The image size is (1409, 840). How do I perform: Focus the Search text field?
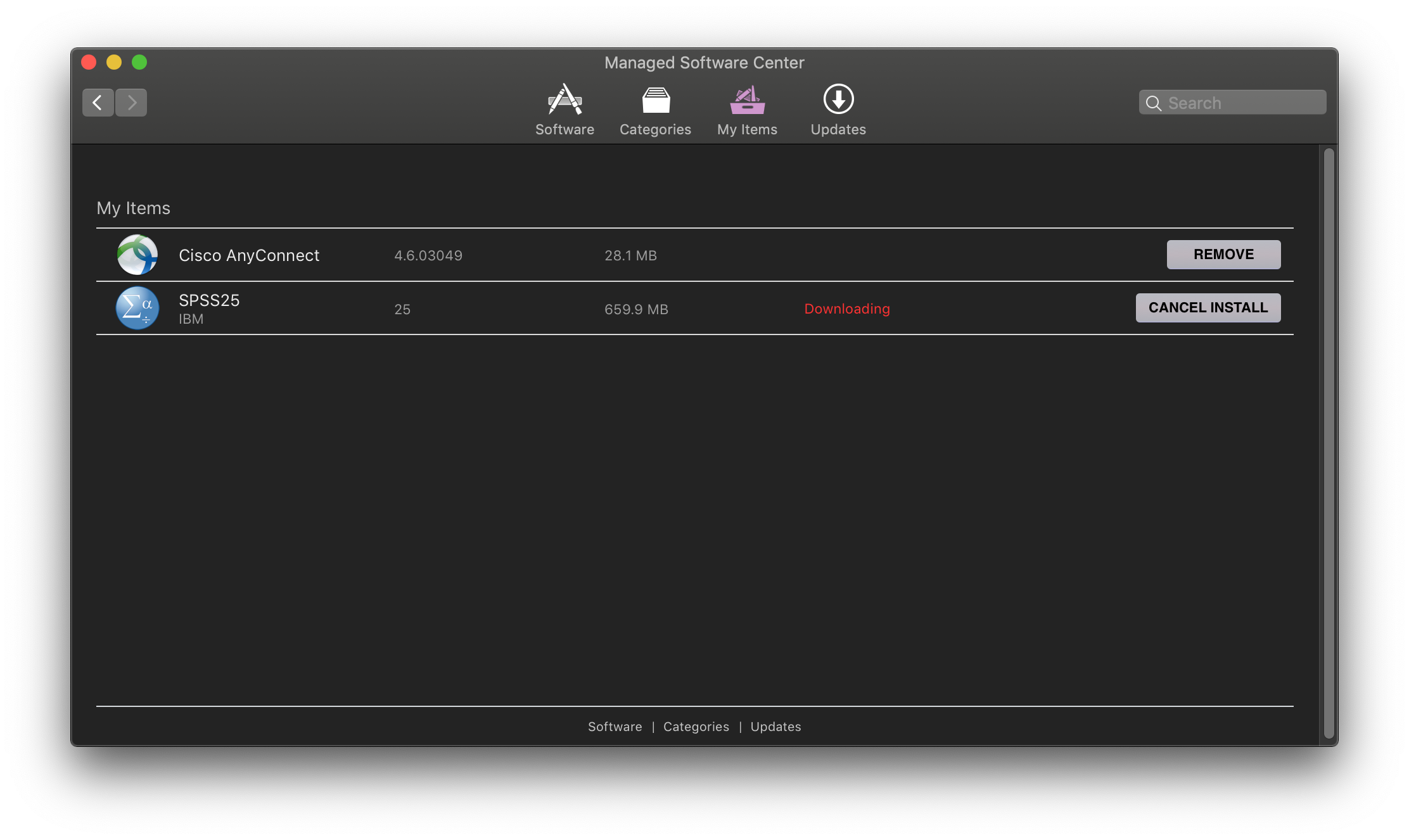coord(1242,103)
